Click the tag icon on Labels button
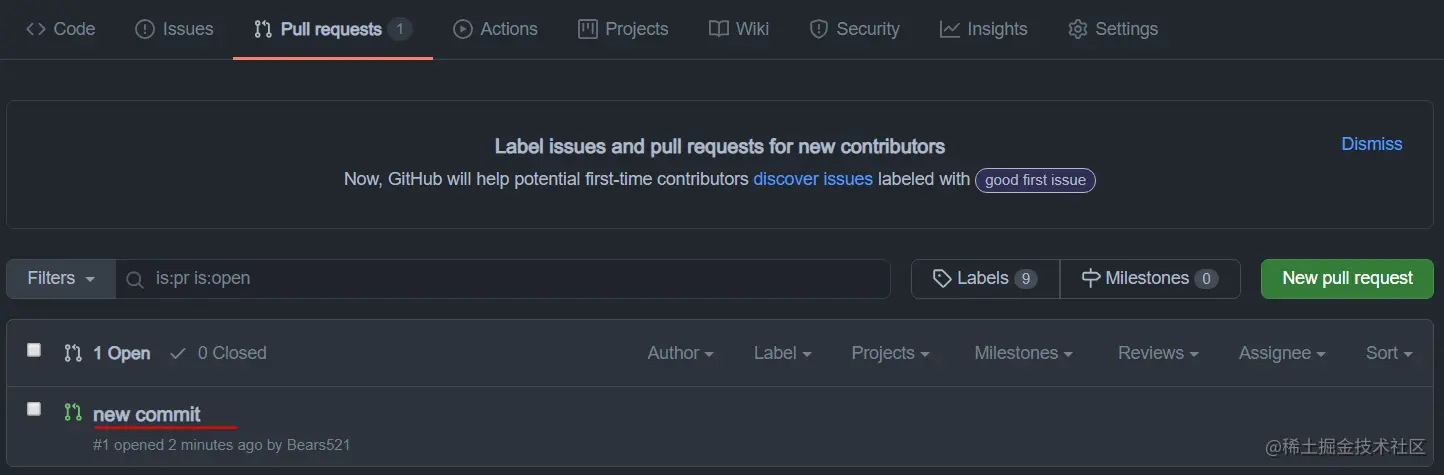The image size is (1444, 475). pos(941,279)
